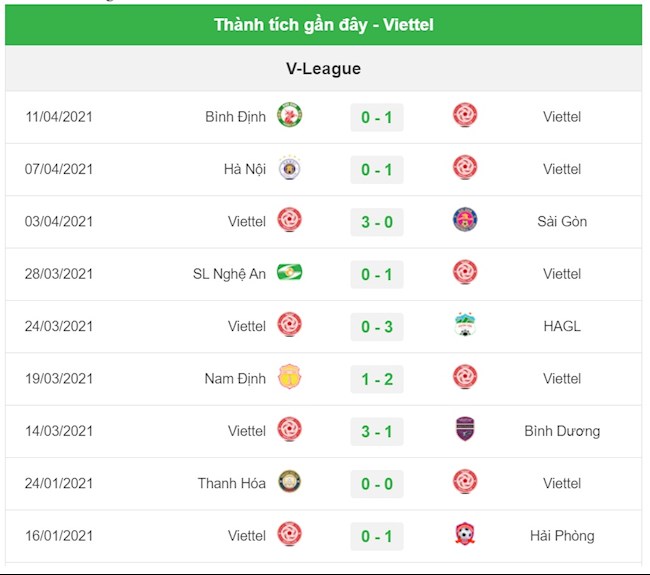Screen dimensions: 650x575
Task: Open the 3 - 0 score versus Sài Gòn
Action: coord(377,222)
